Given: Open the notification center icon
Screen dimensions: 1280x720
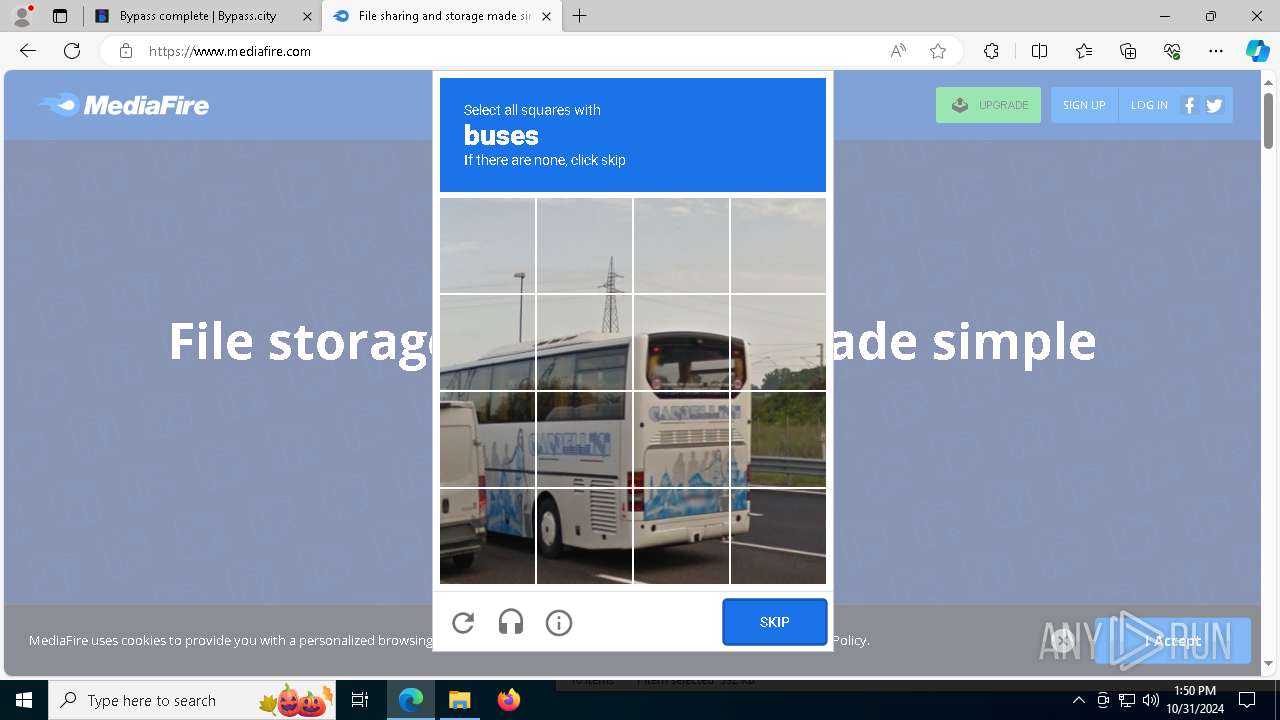Looking at the screenshot, I should coord(1247,700).
